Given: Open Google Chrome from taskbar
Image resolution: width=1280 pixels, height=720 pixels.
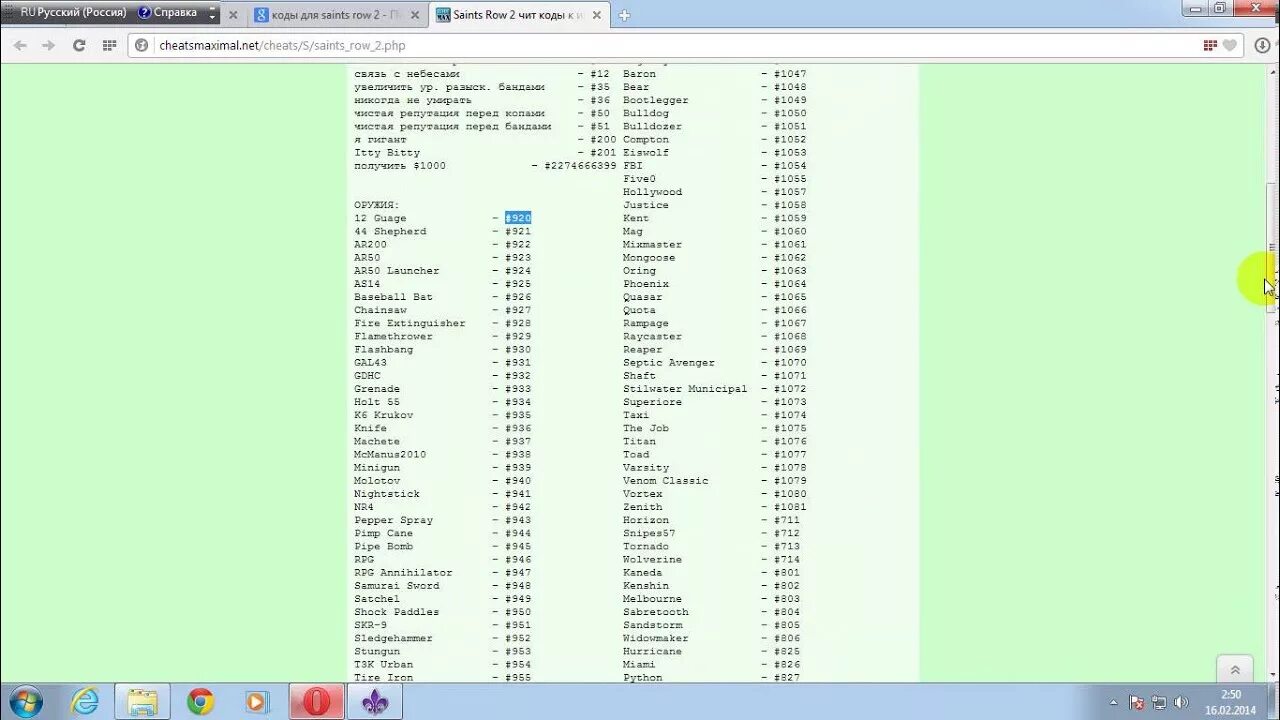Looking at the screenshot, I should [x=200, y=701].
